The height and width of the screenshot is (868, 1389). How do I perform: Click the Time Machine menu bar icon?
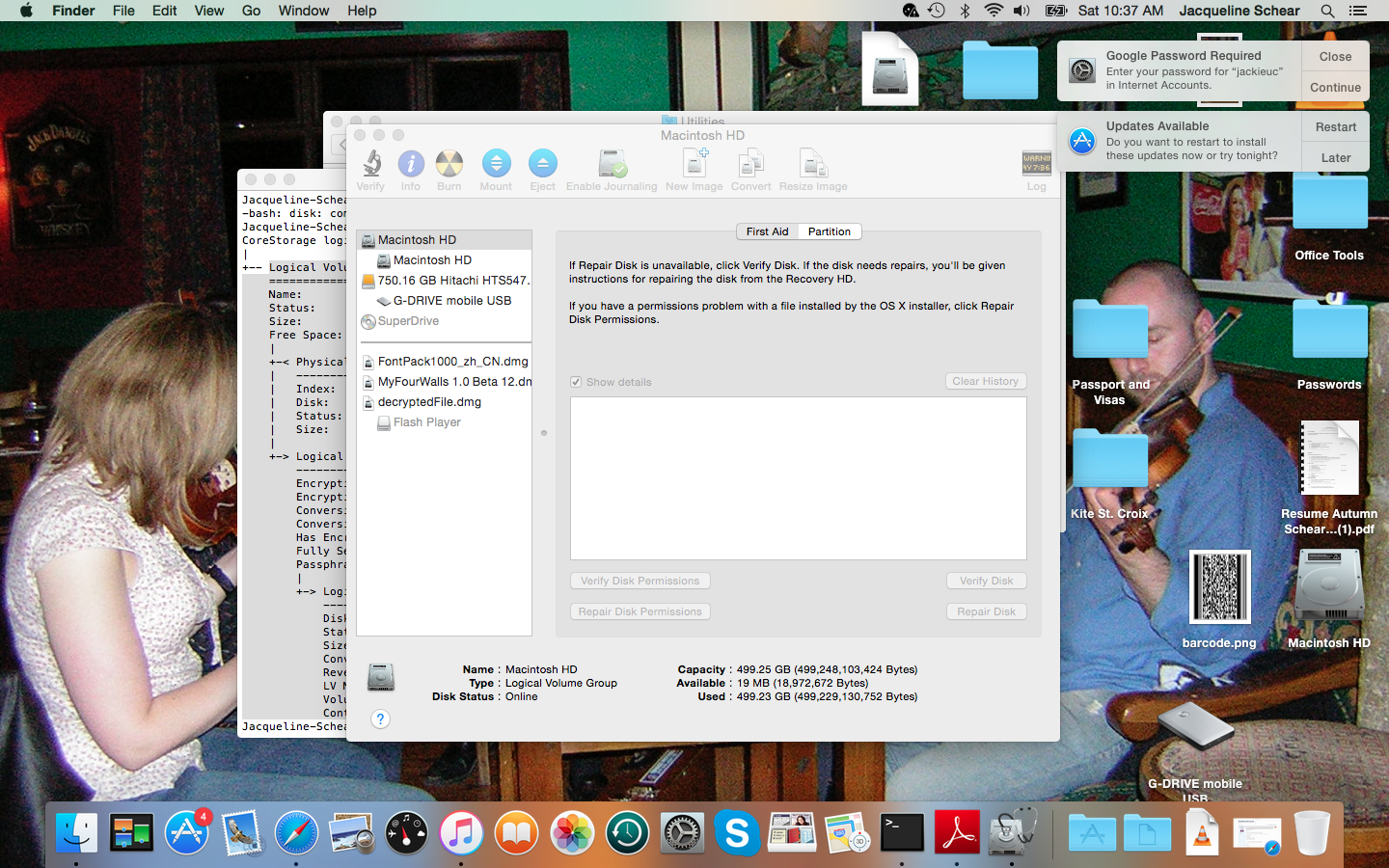coord(936,11)
